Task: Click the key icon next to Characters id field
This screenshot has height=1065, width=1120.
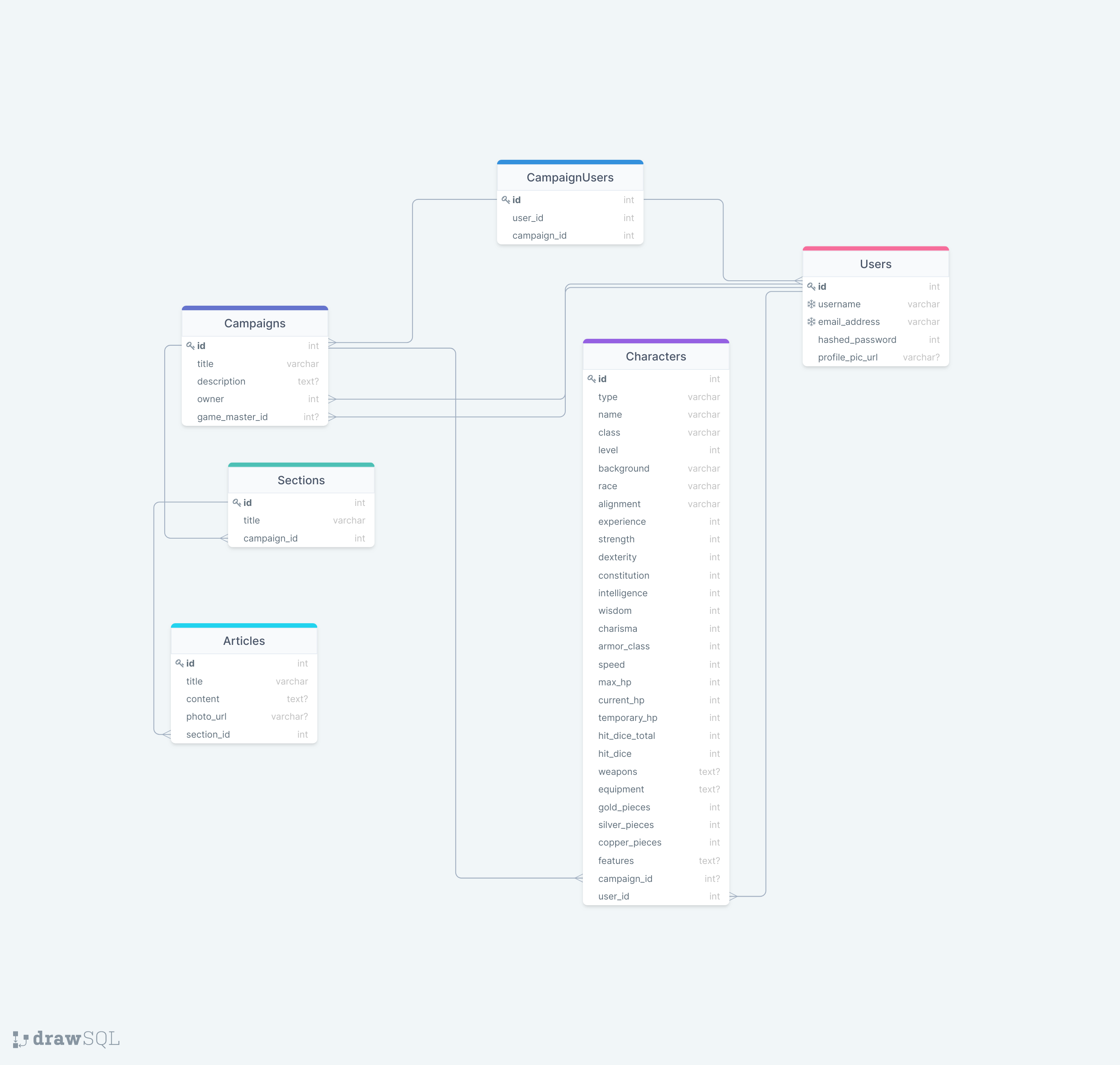Action: click(x=592, y=379)
